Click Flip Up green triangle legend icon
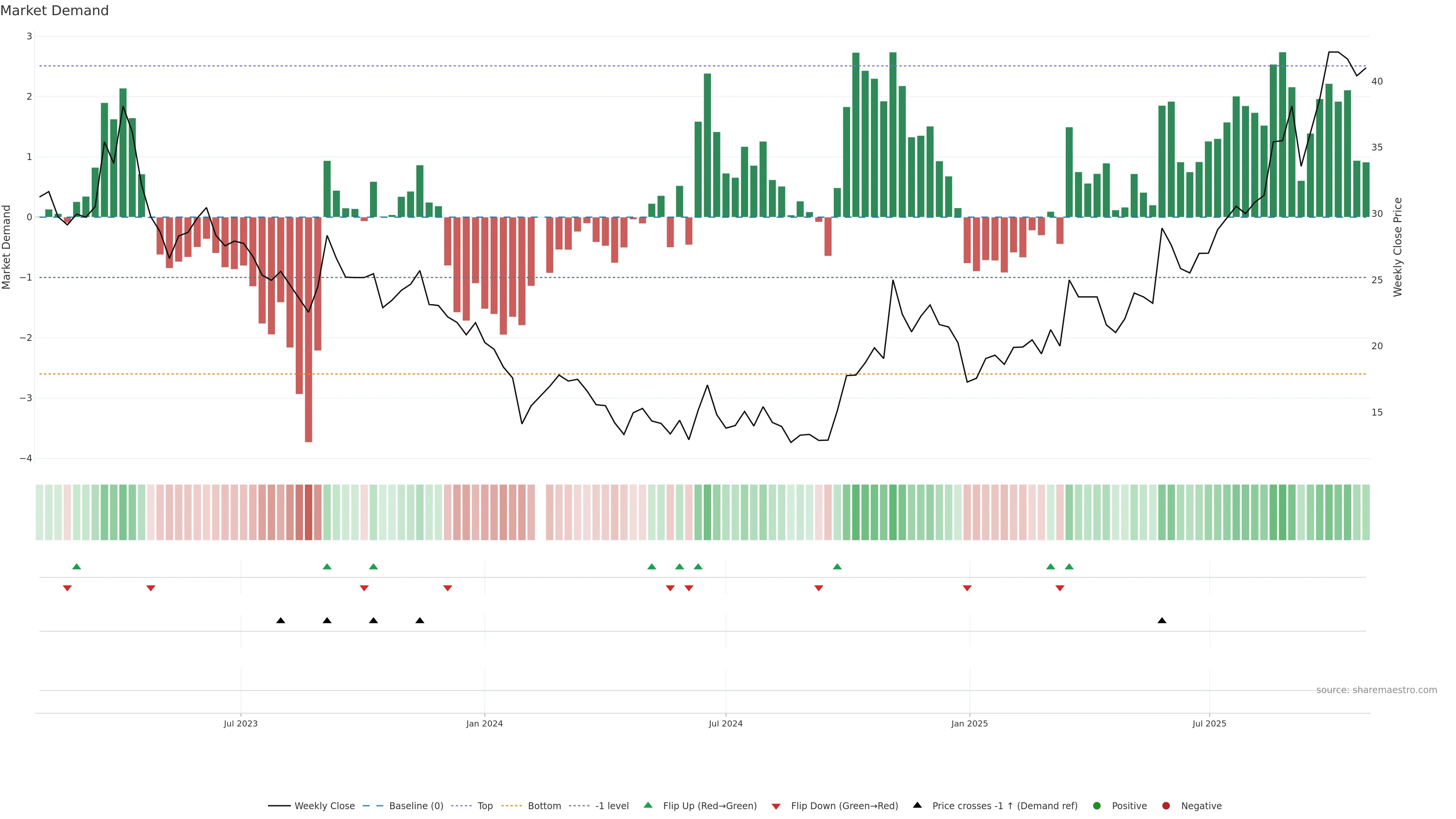1456x819 pixels. pos(648,805)
